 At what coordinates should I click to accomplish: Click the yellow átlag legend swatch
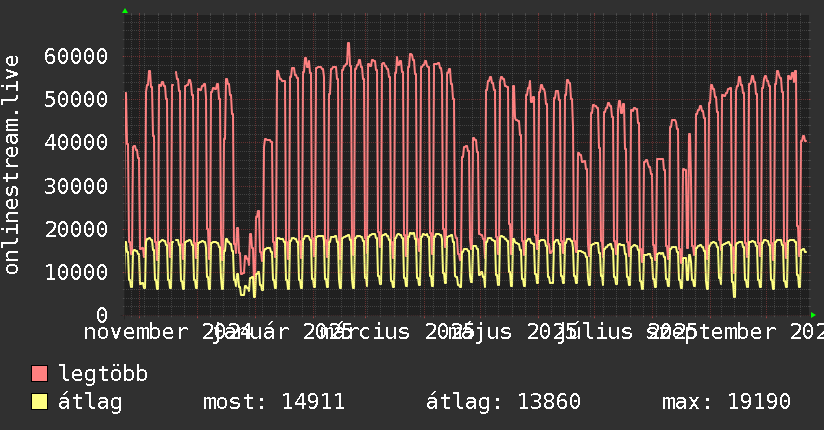click(x=39, y=403)
